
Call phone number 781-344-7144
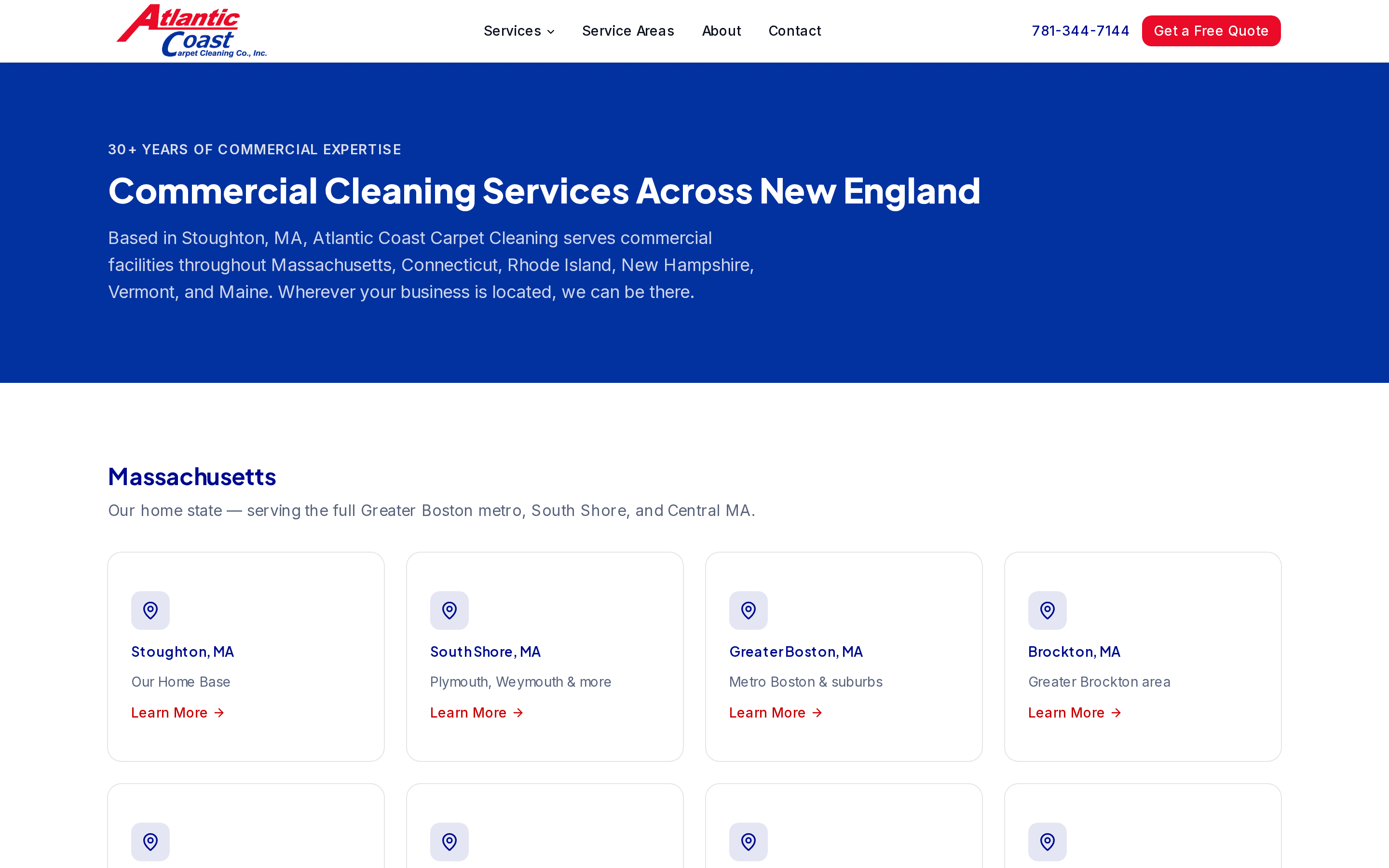[1080, 31]
